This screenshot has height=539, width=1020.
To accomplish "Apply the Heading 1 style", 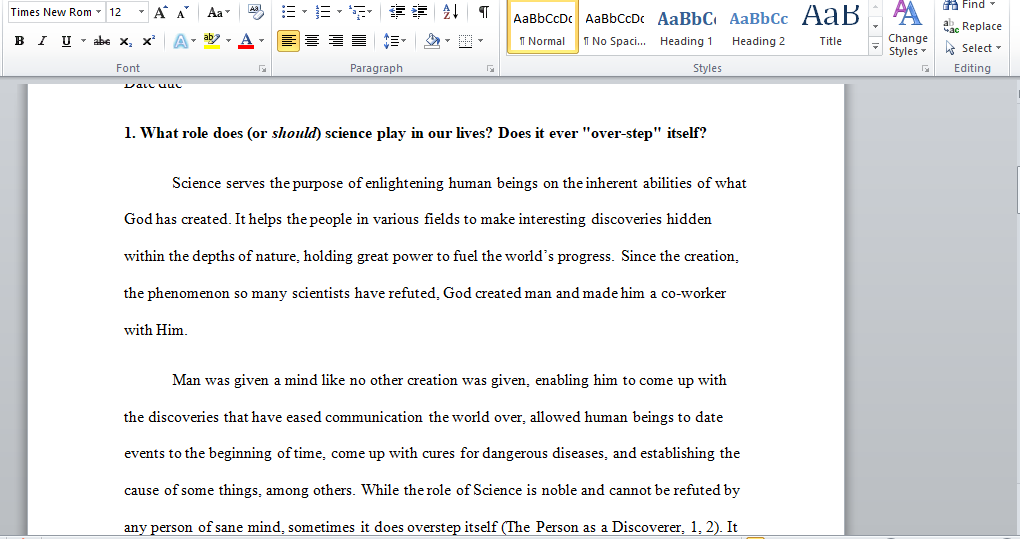I will point(686,26).
